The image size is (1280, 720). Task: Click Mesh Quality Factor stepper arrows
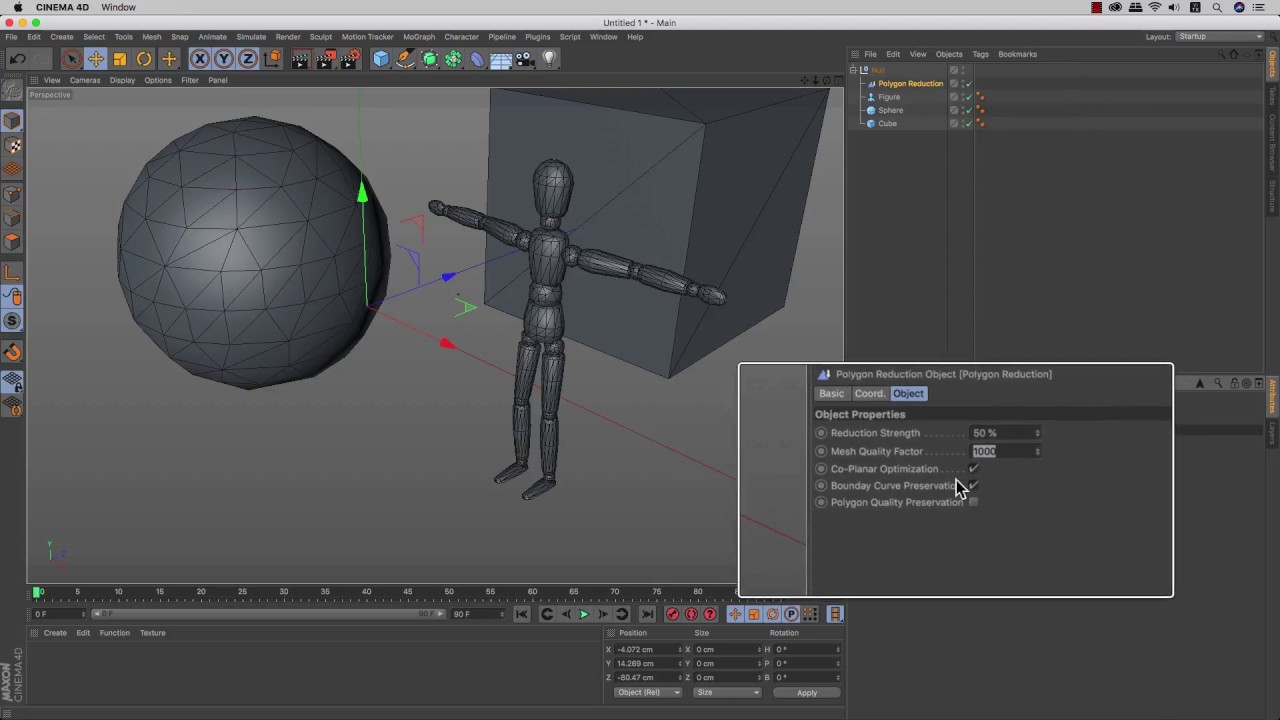point(1037,451)
